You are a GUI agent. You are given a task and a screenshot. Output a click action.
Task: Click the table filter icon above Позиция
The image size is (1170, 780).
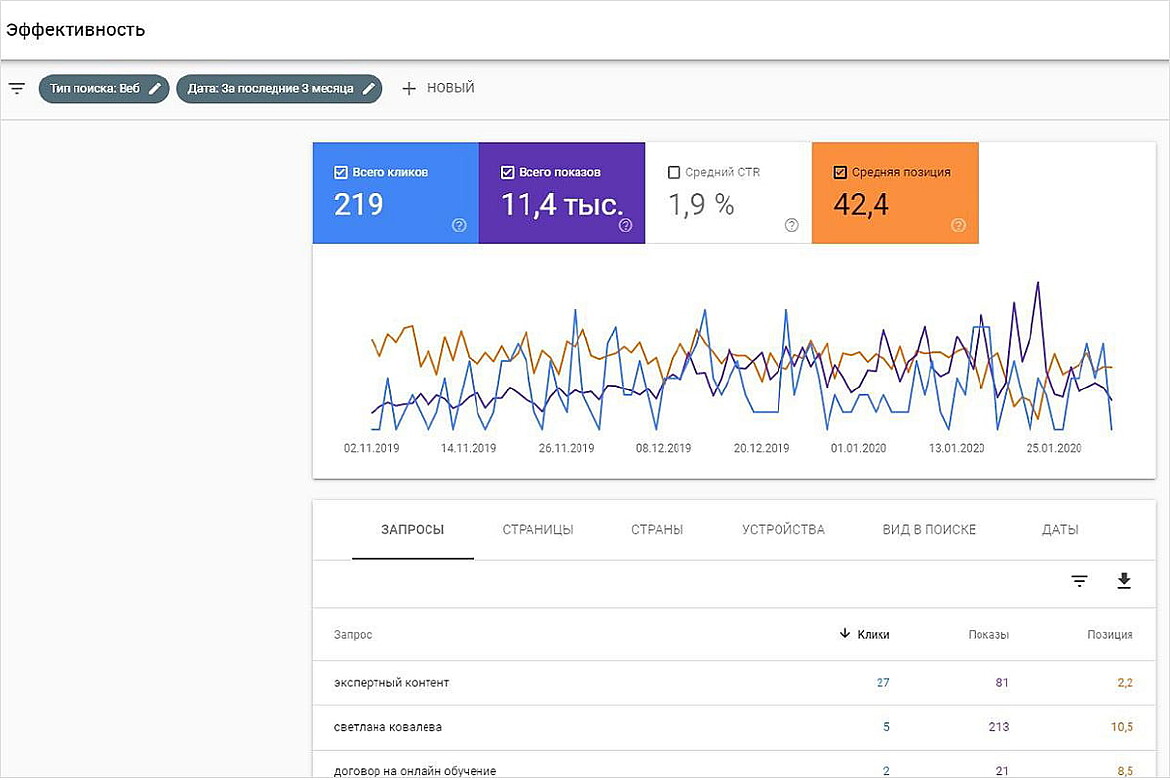pyautogui.click(x=1079, y=581)
